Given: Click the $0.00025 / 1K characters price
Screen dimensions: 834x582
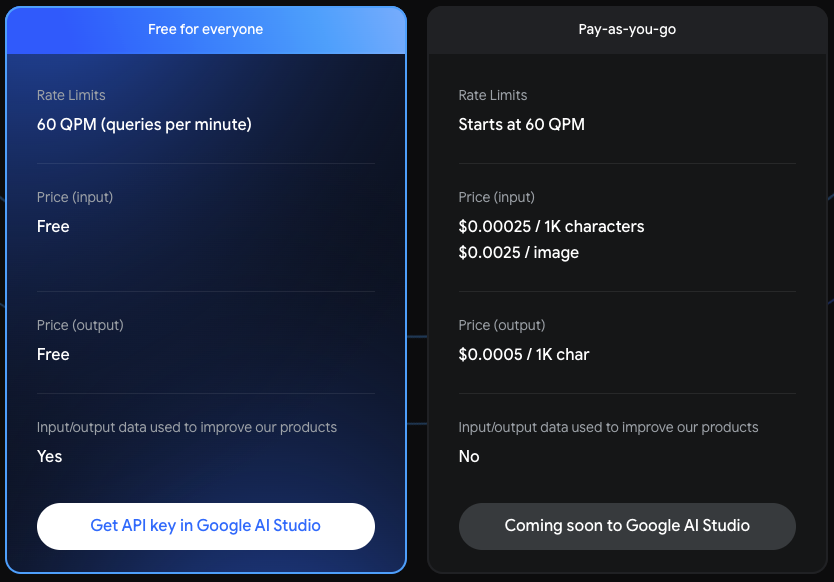Looking at the screenshot, I should tap(551, 227).
